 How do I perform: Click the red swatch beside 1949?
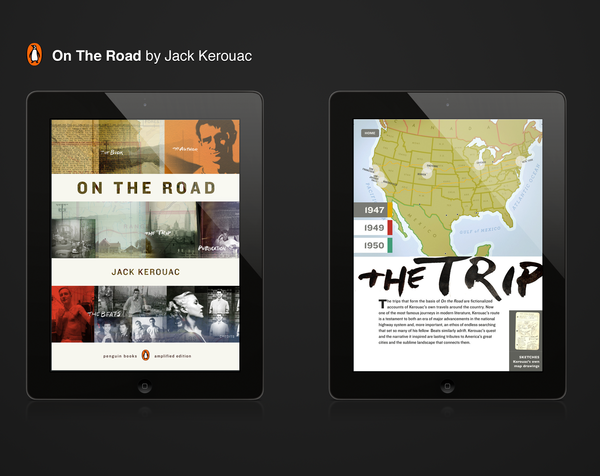tap(392, 227)
